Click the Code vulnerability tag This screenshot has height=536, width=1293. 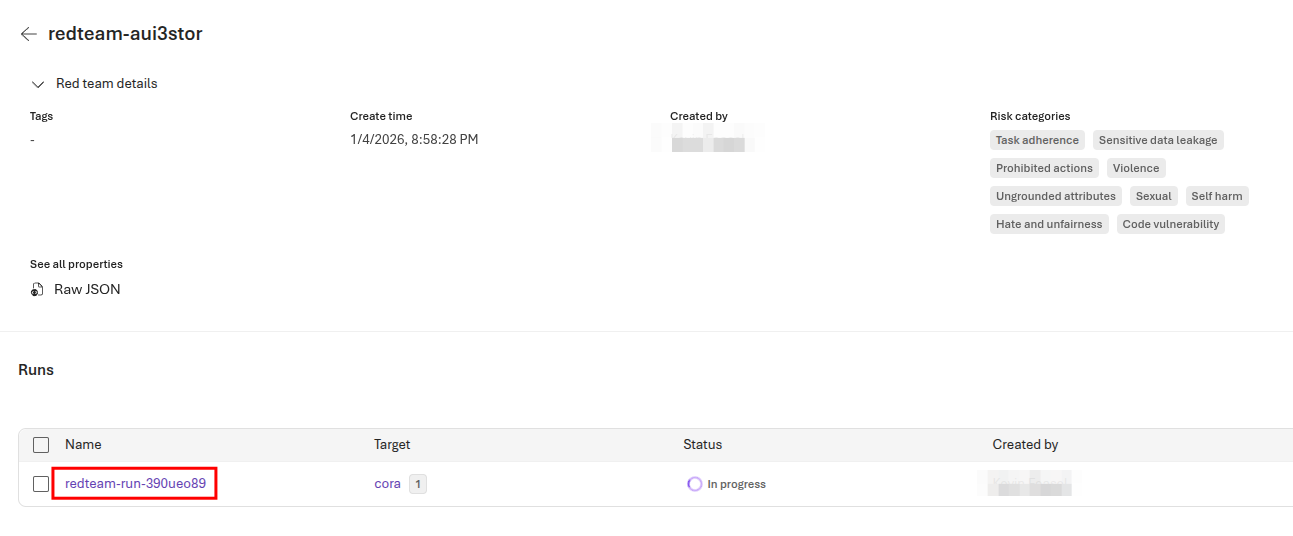click(x=1170, y=224)
